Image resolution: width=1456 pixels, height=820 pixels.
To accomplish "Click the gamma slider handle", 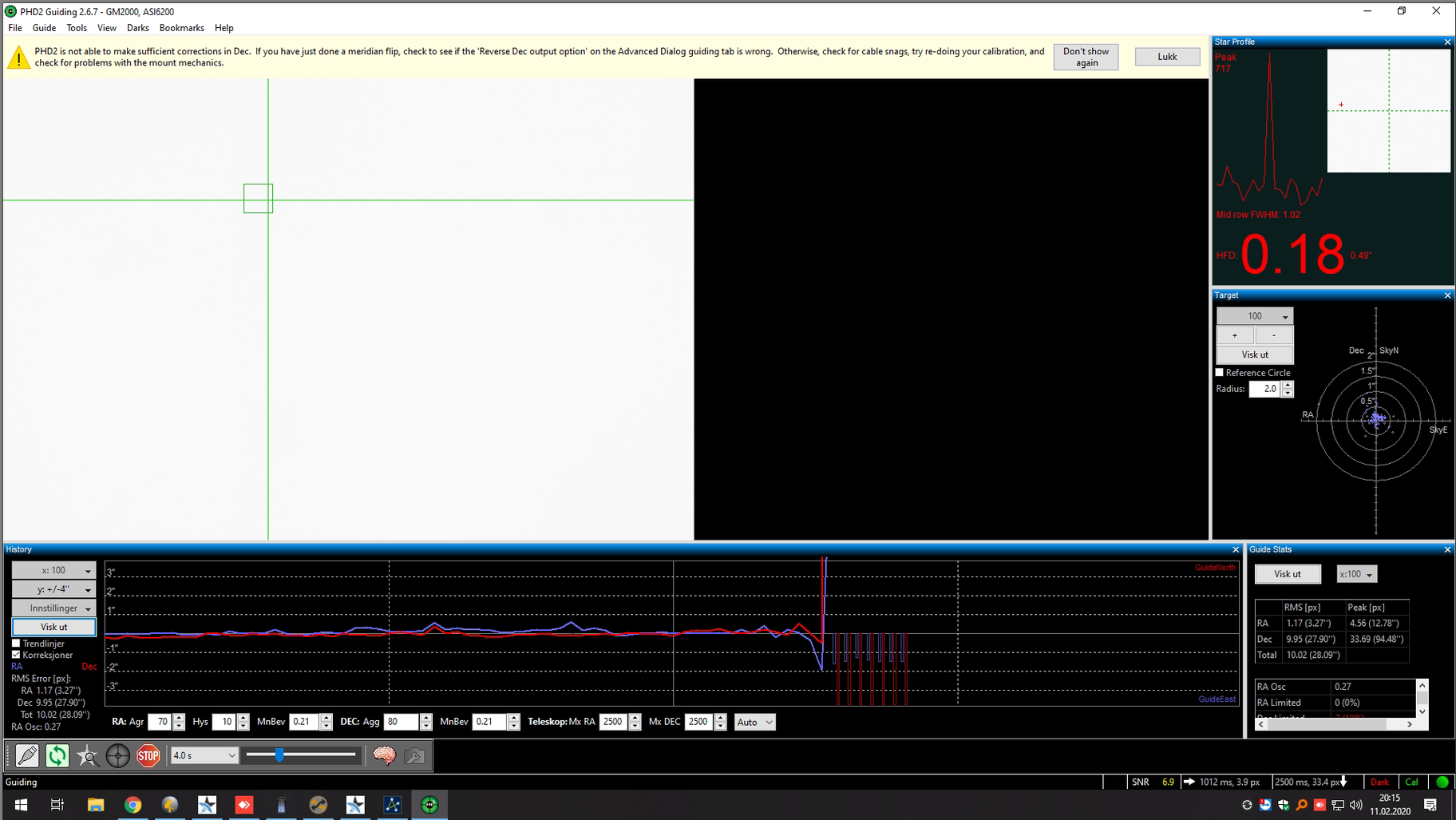I will (279, 755).
